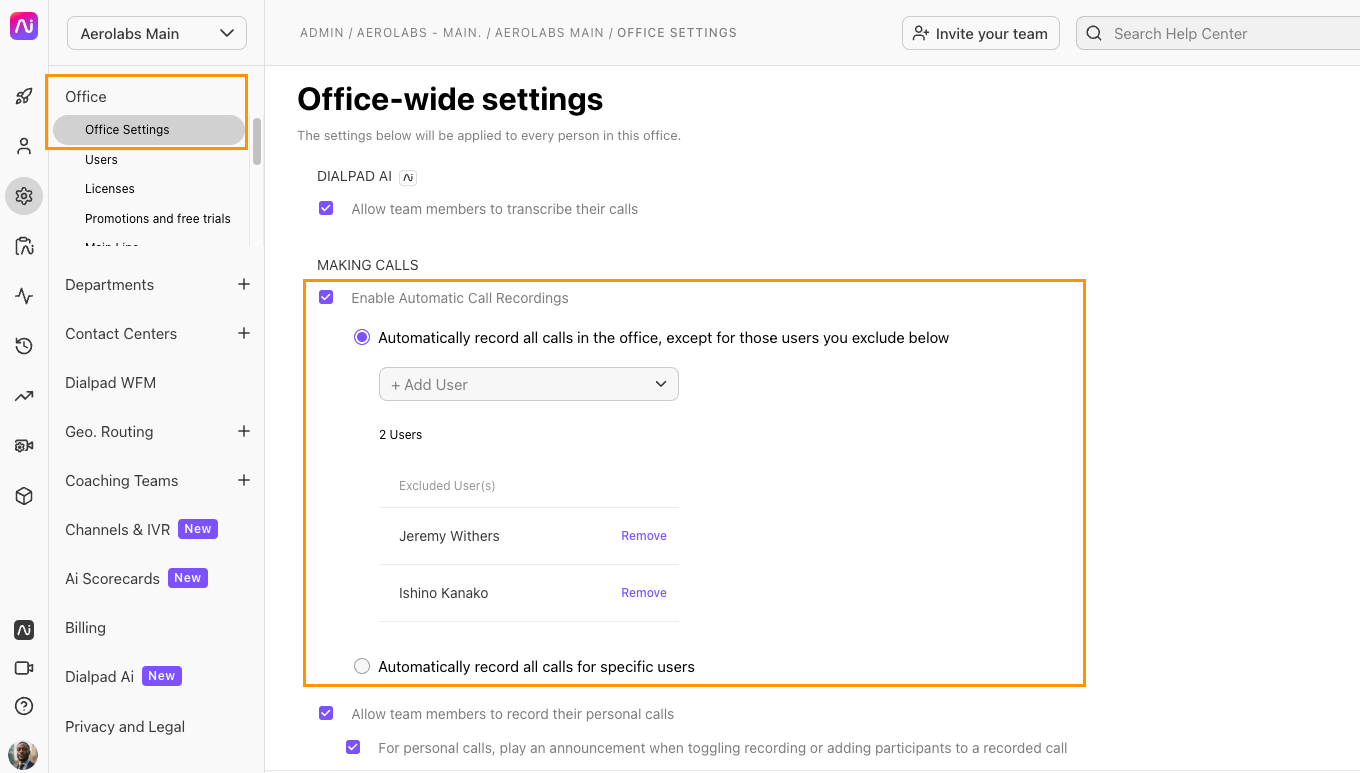This screenshot has width=1360, height=773.
Task: Open the call history clock icon
Action: tap(24, 346)
